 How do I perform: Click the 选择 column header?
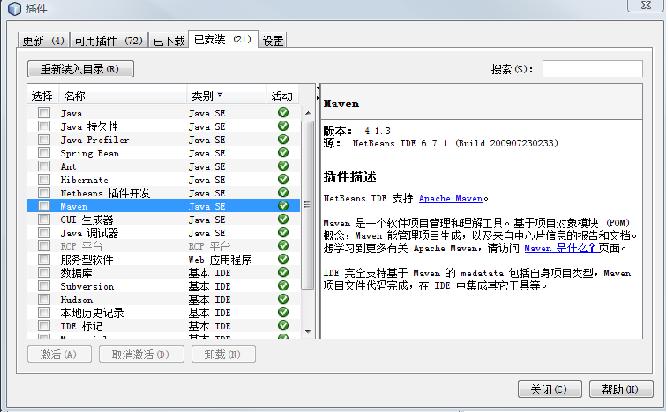42,96
